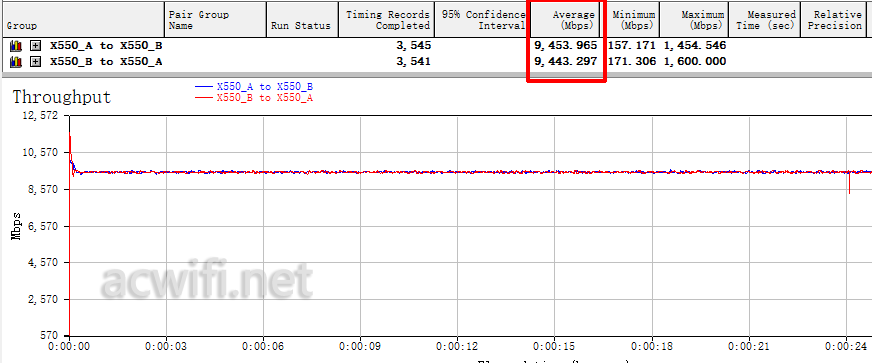The width and height of the screenshot is (872, 363).
Task: Sort by the Group column header
Action: [83, 19]
